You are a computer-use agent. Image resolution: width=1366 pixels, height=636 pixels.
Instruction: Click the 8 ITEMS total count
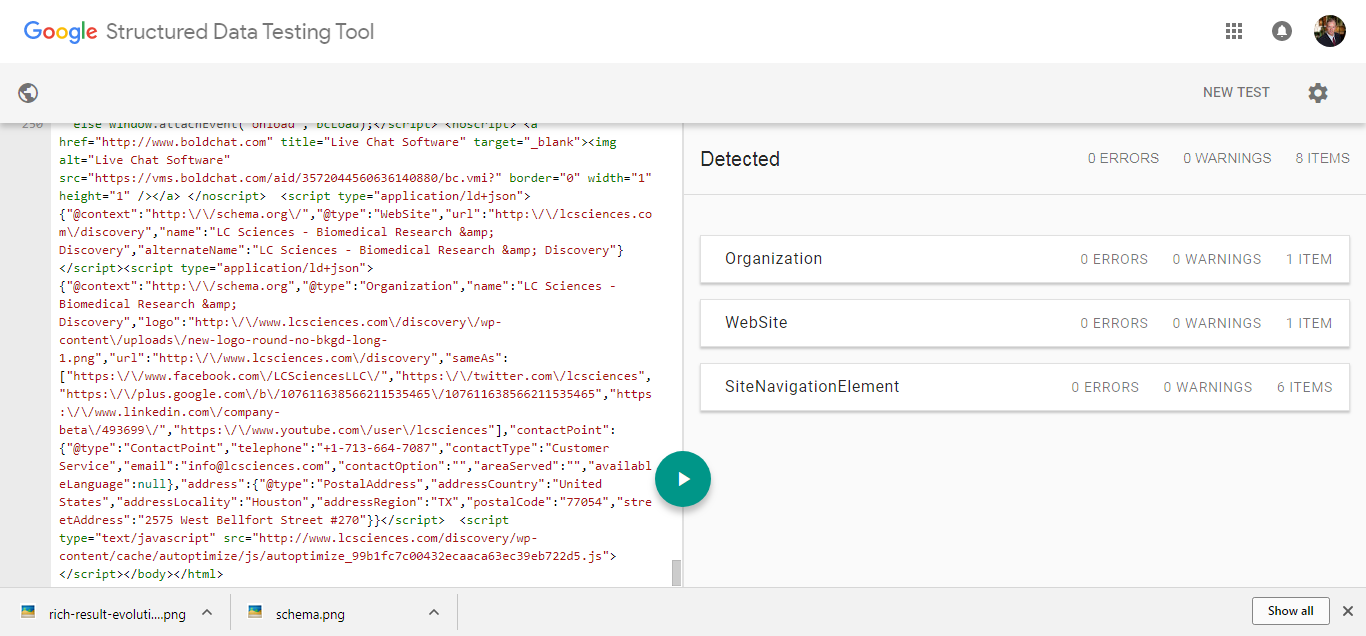pos(1322,158)
